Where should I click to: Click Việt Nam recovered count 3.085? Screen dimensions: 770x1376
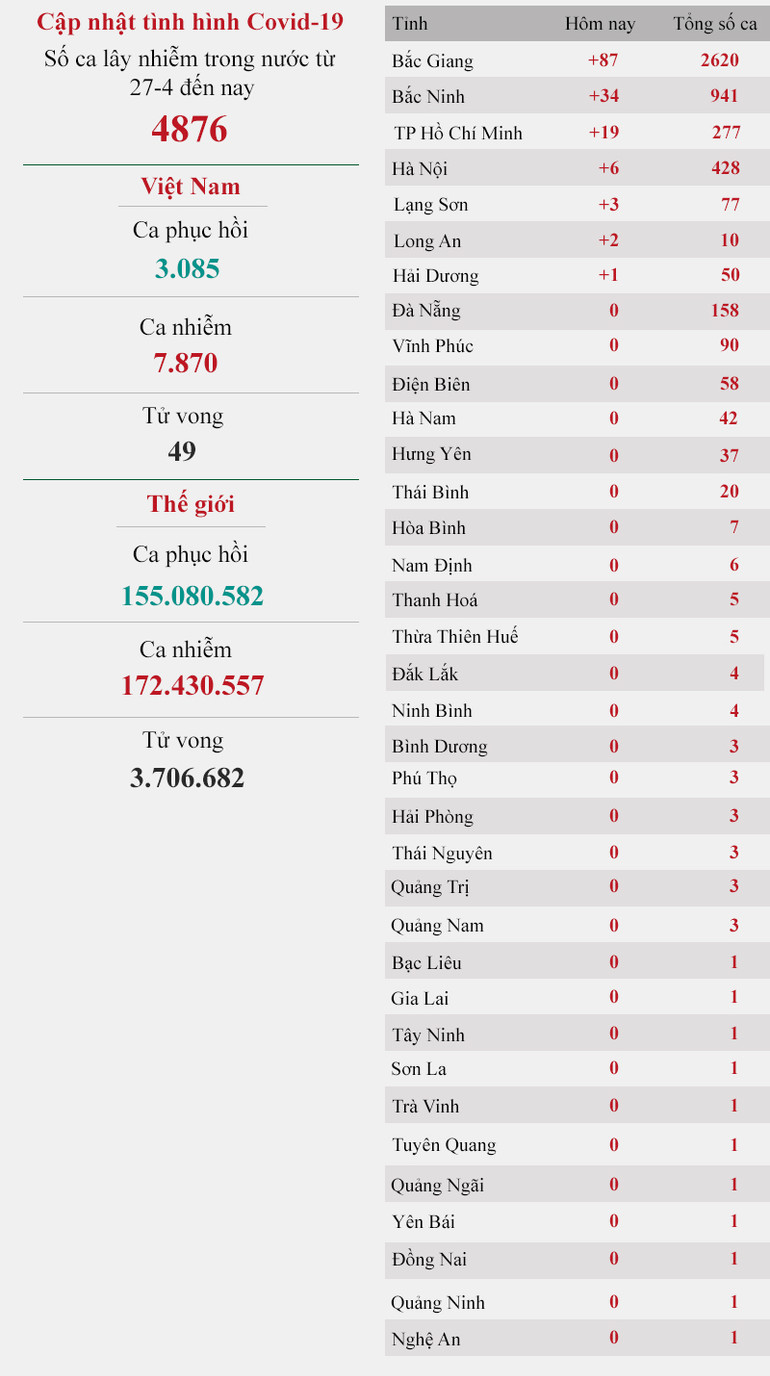tap(187, 269)
